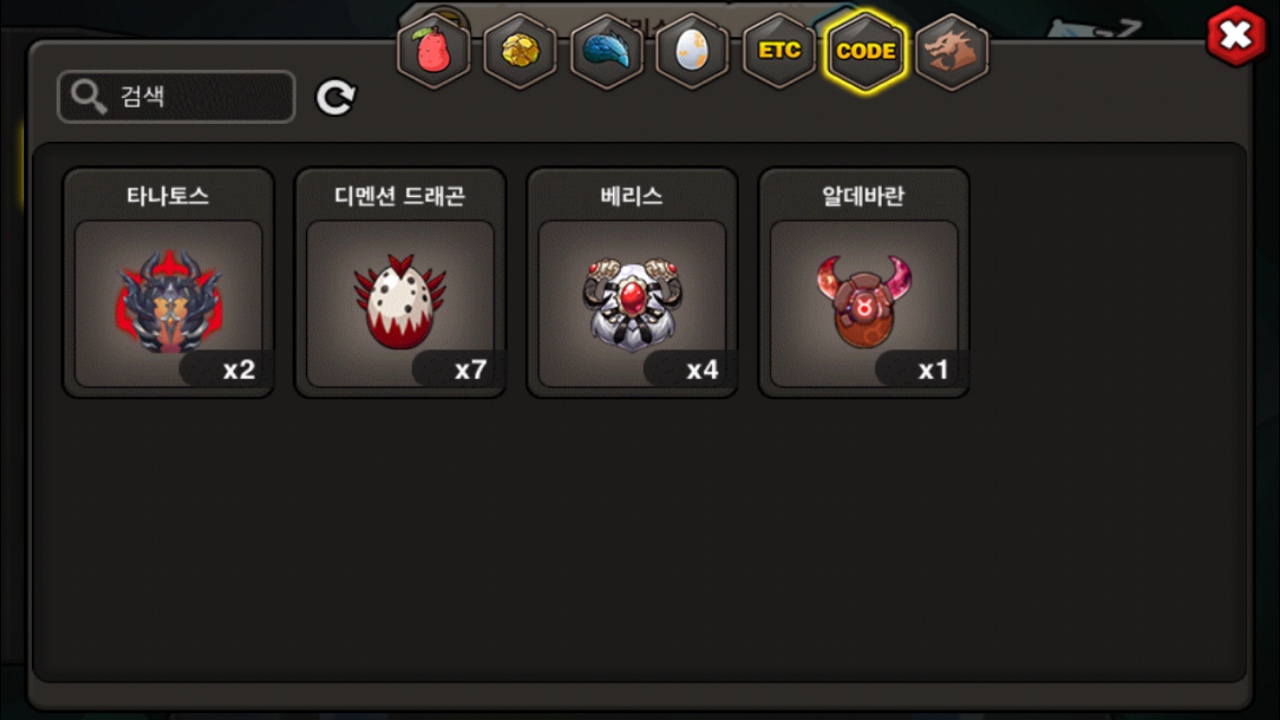
Task: Tap the magnifying glass search icon
Action: click(89, 97)
